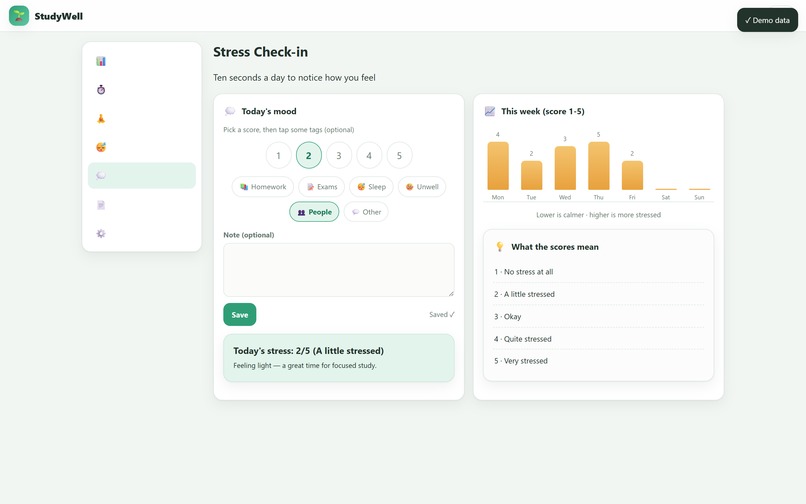Select the speech bubble stress check-in sidebar item

click(x=142, y=175)
